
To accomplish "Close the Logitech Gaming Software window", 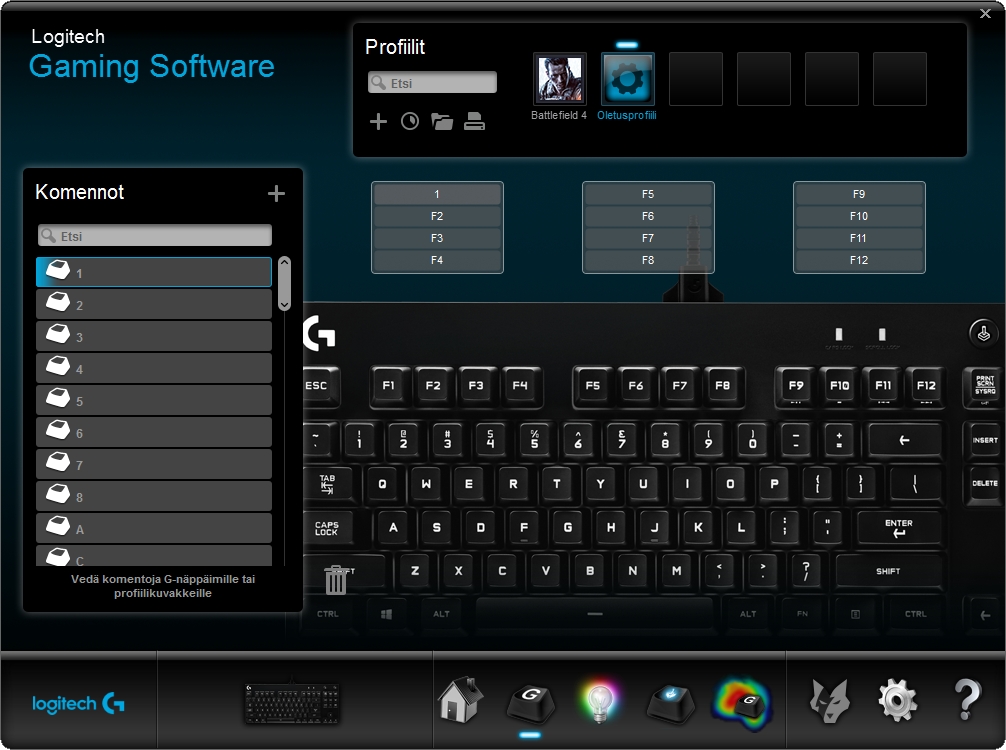I will (x=985, y=13).
